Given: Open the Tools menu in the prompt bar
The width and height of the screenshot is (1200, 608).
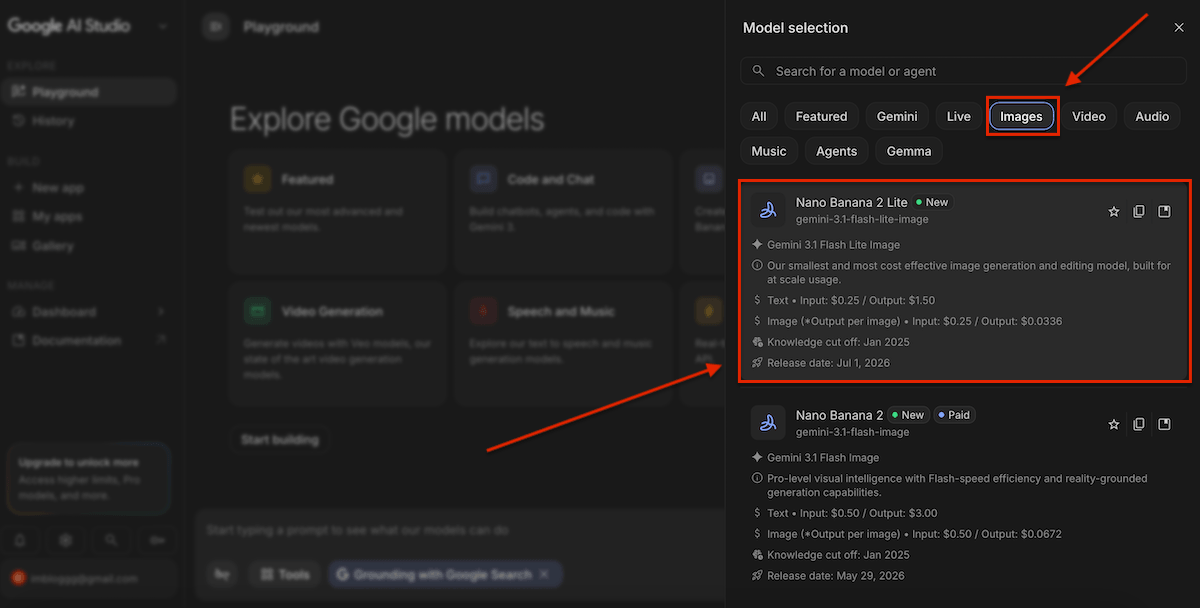Looking at the screenshot, I should (285, 574).
